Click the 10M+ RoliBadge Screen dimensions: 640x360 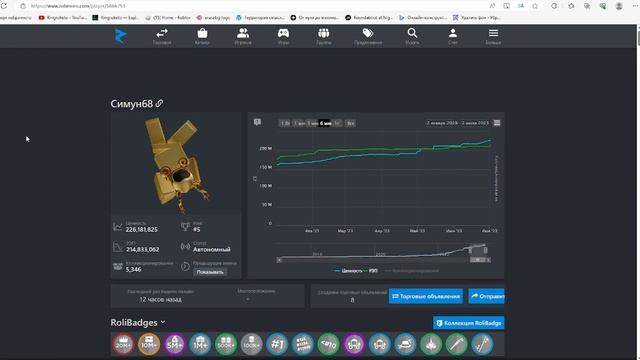click(x=149, y=344)
